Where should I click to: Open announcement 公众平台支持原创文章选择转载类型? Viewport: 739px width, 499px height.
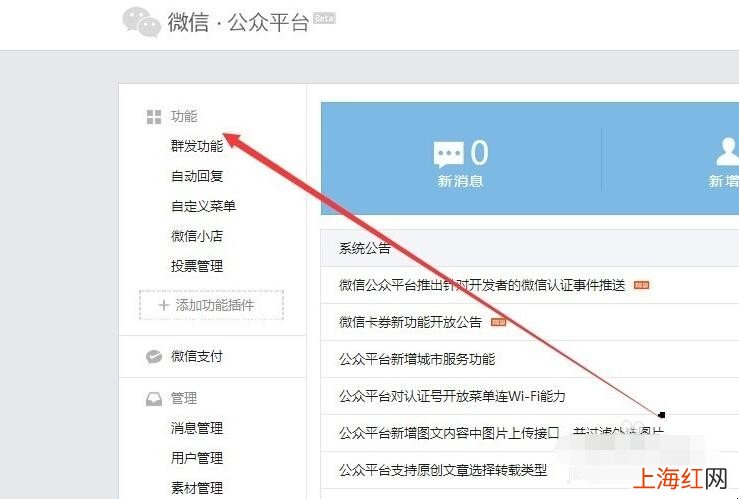tap(443, 470)
